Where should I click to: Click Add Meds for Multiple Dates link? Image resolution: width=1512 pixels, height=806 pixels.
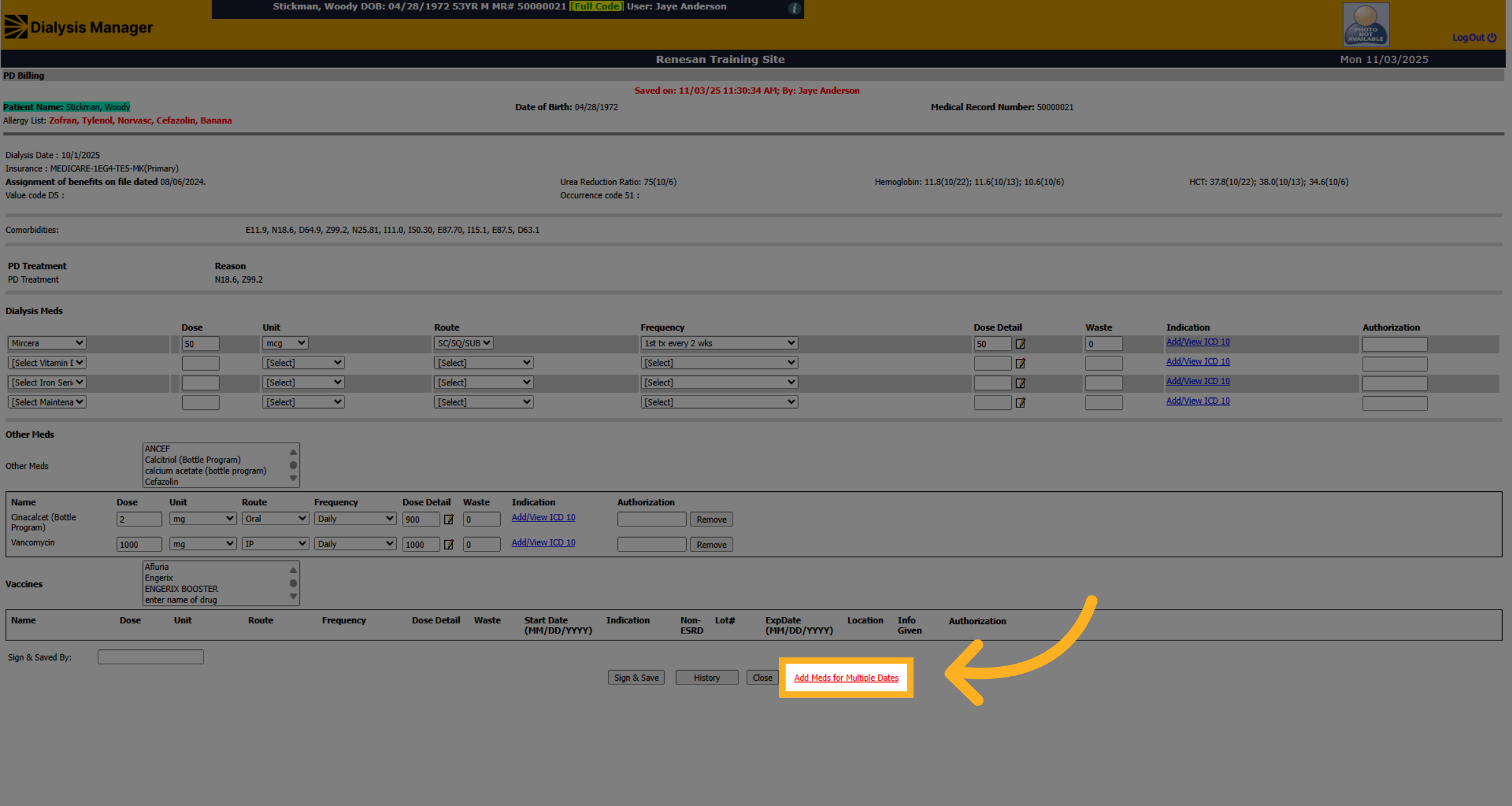(x=846, y=678)
